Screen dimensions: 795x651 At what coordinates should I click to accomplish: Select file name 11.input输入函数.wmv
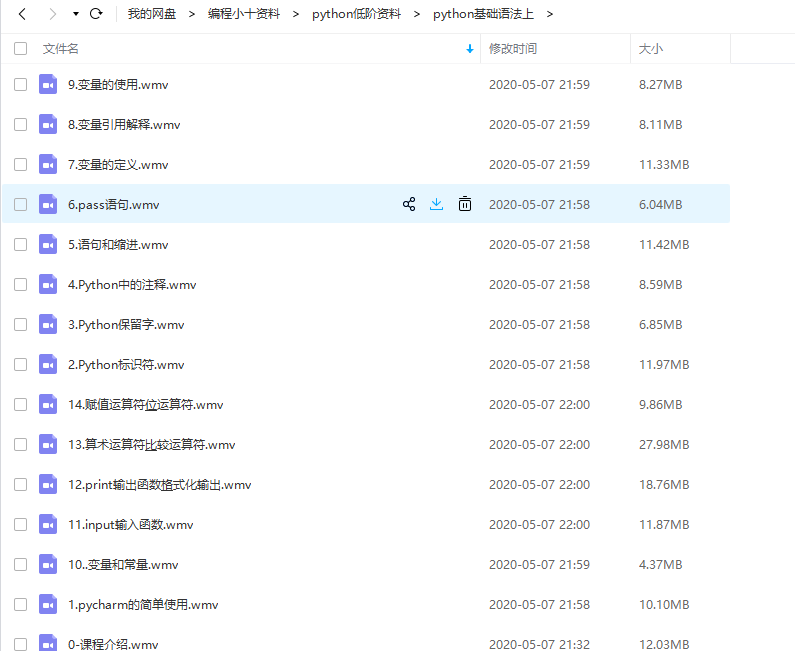coord(131,525)
